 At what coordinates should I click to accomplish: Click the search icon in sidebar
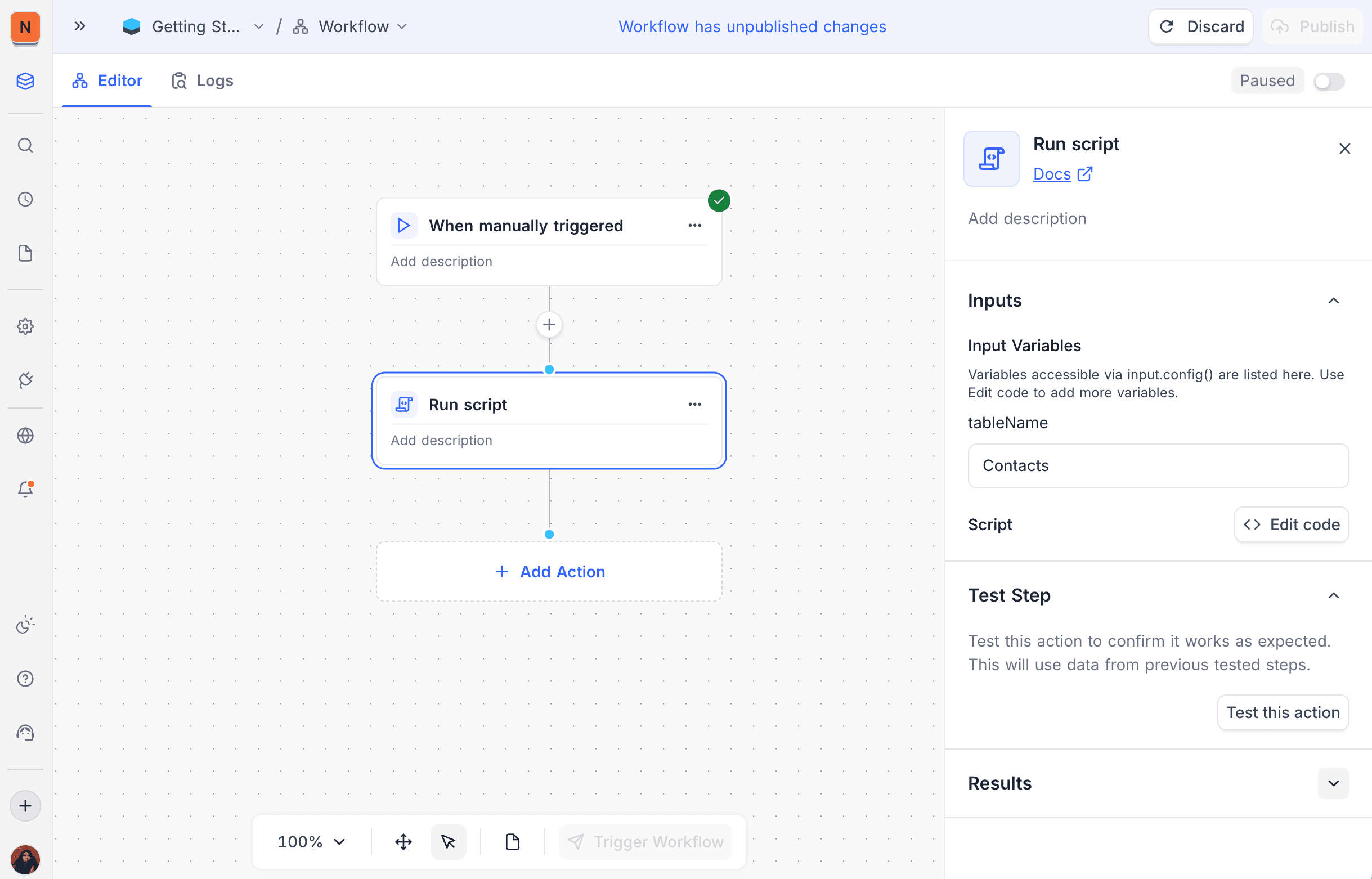(25, 146)
